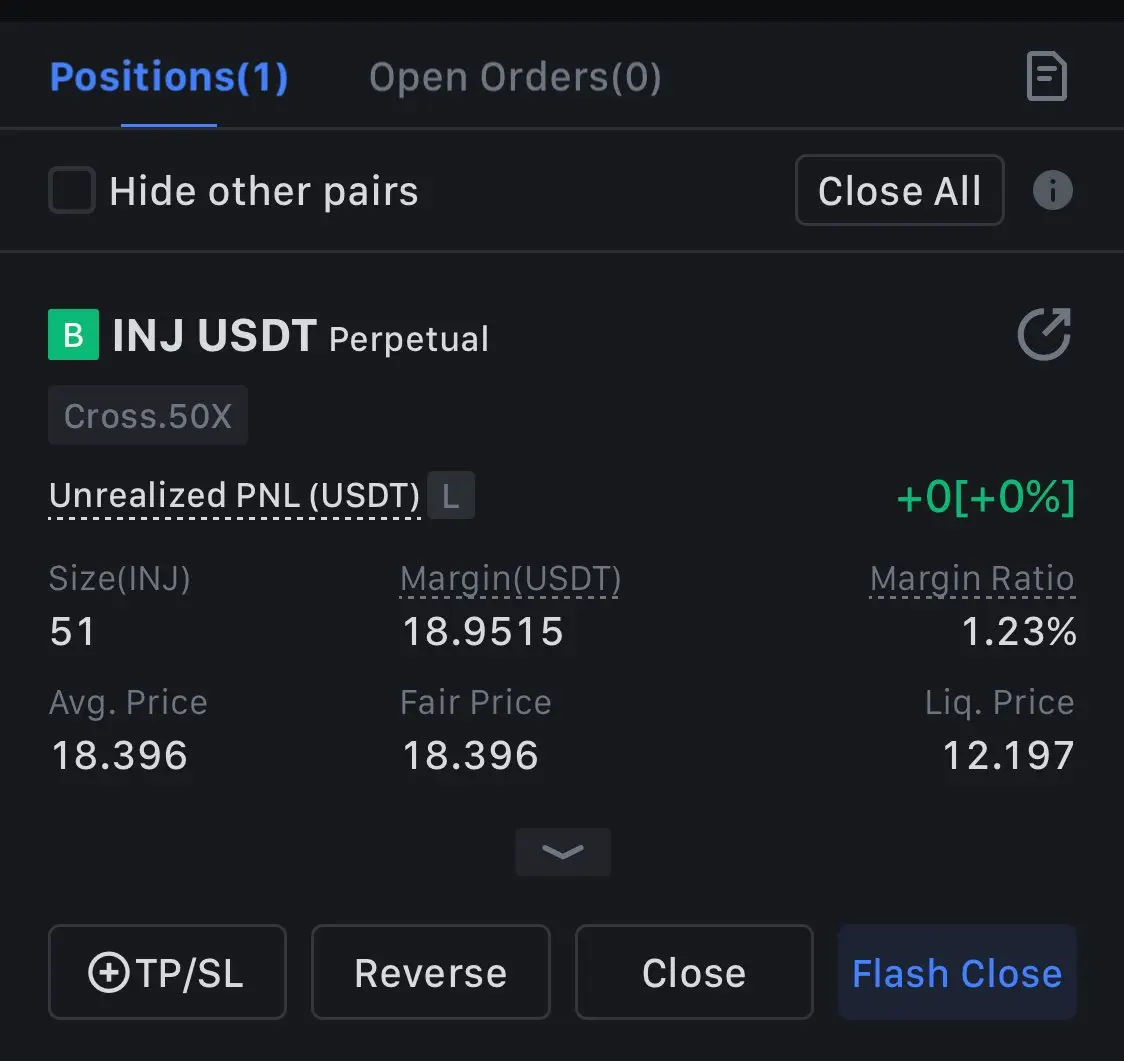
Task: Click the L label next to Unrealized PNL
Action: [451, 495]
